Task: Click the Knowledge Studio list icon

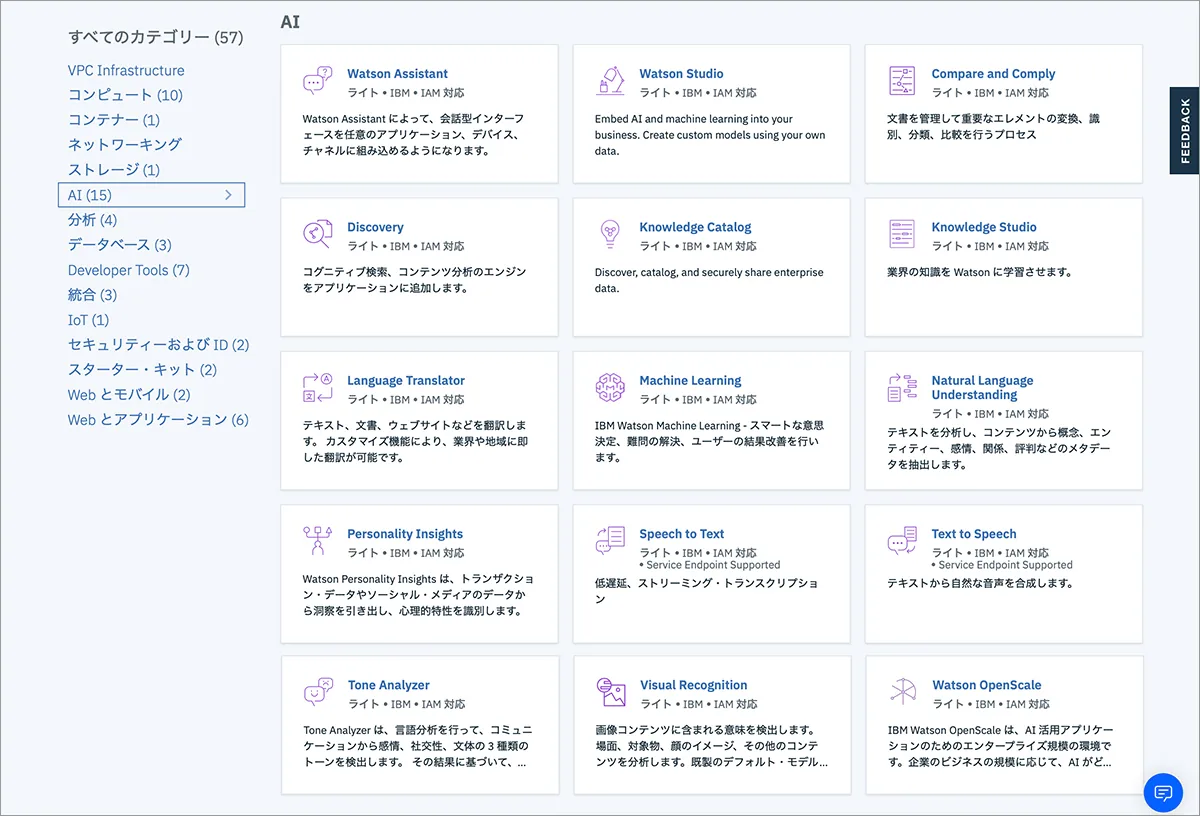Action: pyautogui.click(x=902, y=234)
